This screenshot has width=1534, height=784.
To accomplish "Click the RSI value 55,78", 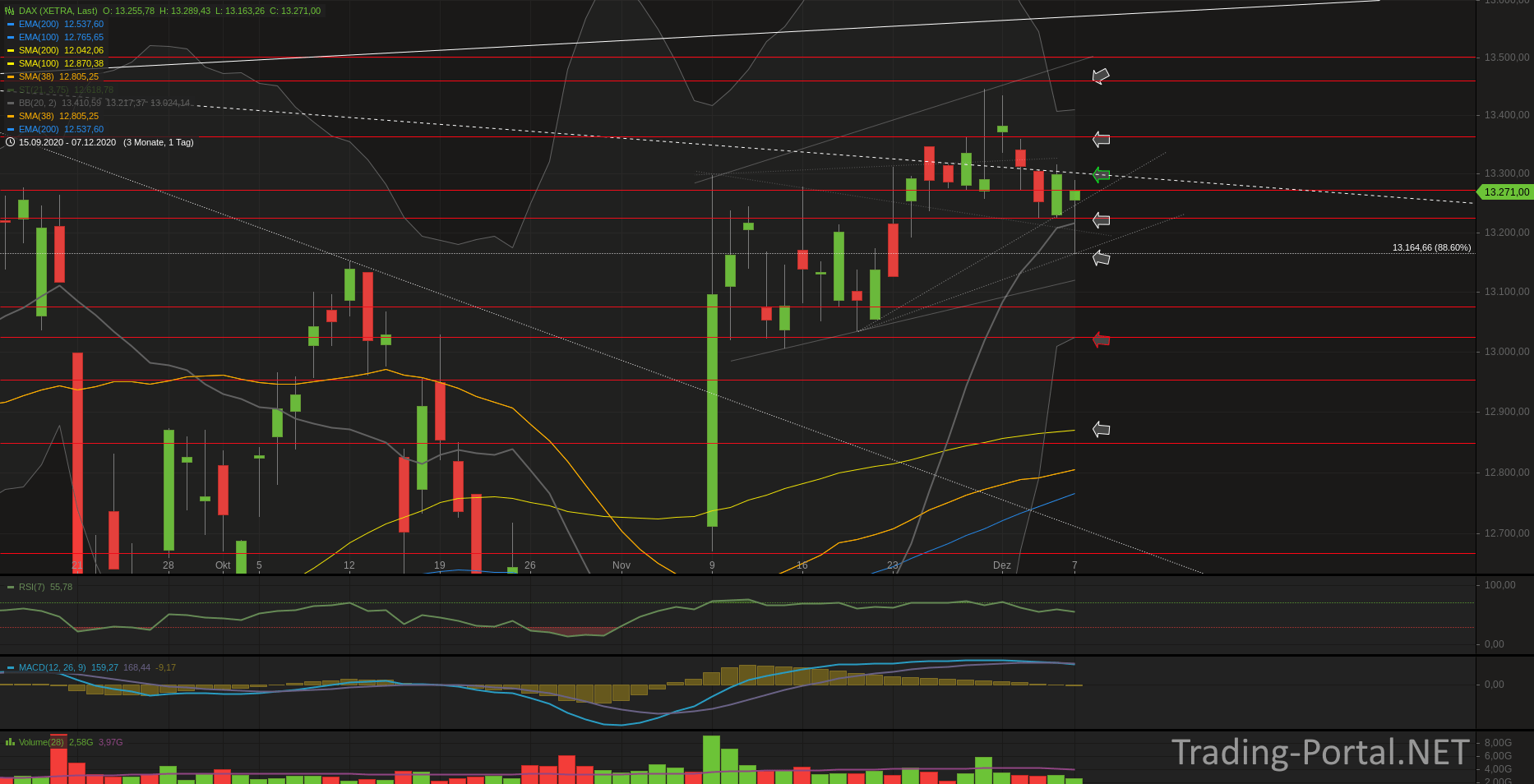I will pyautogui.click(x=61, y=587).
